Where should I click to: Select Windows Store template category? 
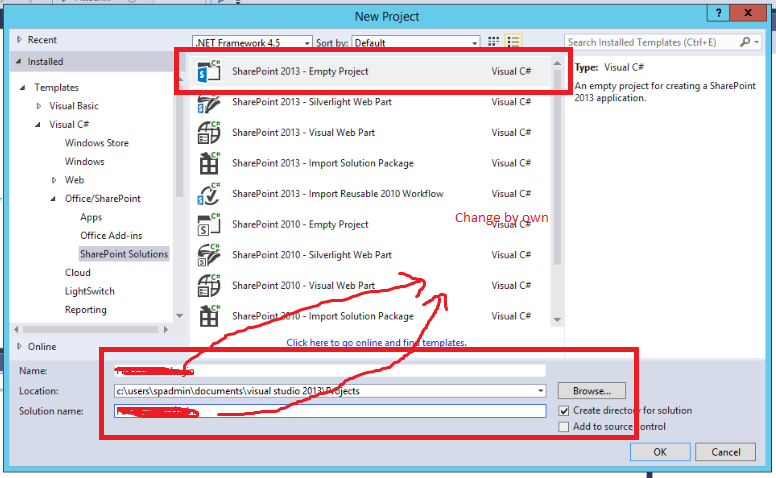pyautogui.click(x=97, y=143)
